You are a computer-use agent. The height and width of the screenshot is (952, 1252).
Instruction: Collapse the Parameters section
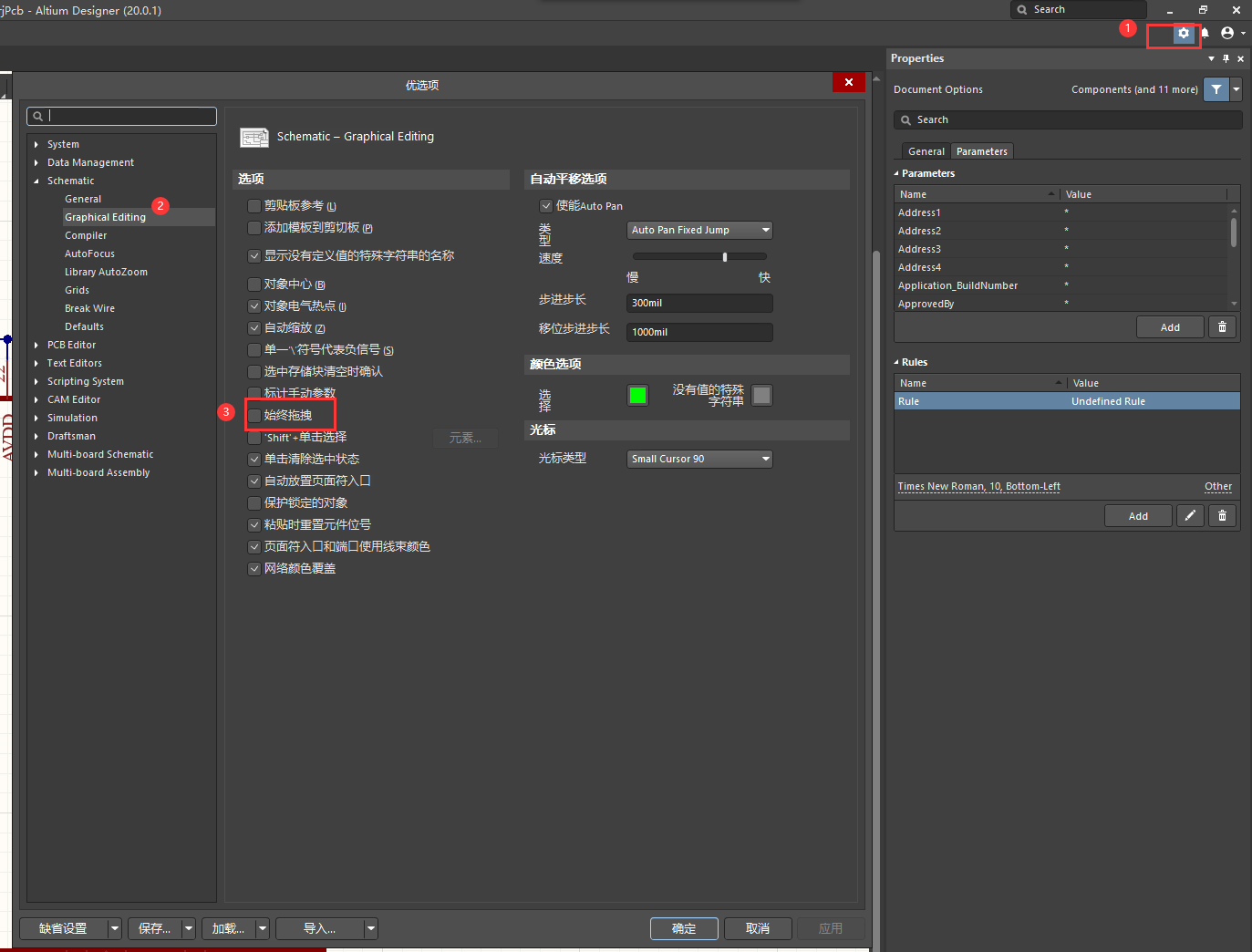click(896, 174)
